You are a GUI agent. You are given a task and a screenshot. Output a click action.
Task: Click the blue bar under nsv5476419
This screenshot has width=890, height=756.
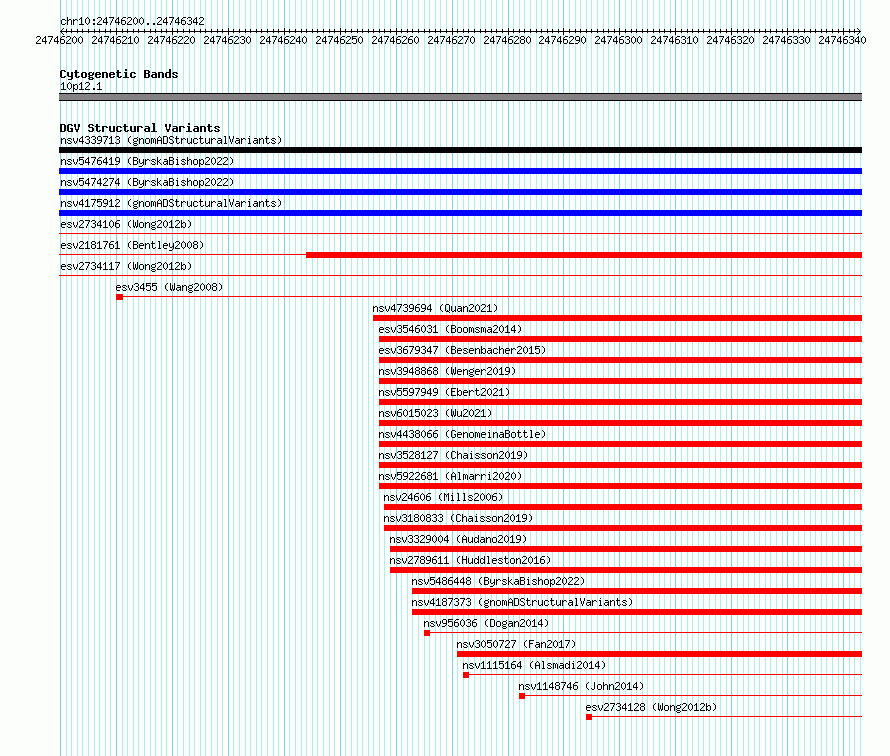[460, 171]
